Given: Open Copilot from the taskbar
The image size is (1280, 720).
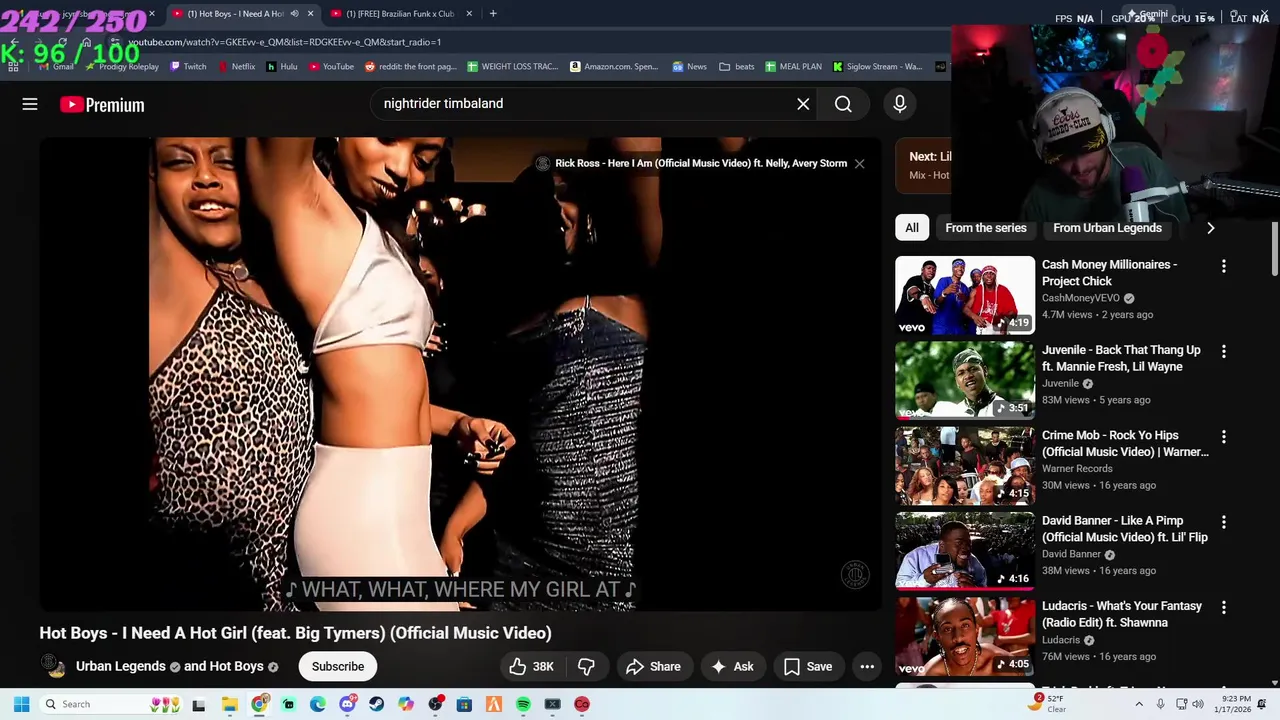Looking at the screenshot, I should pyautogui.click(x=406, y=704).
